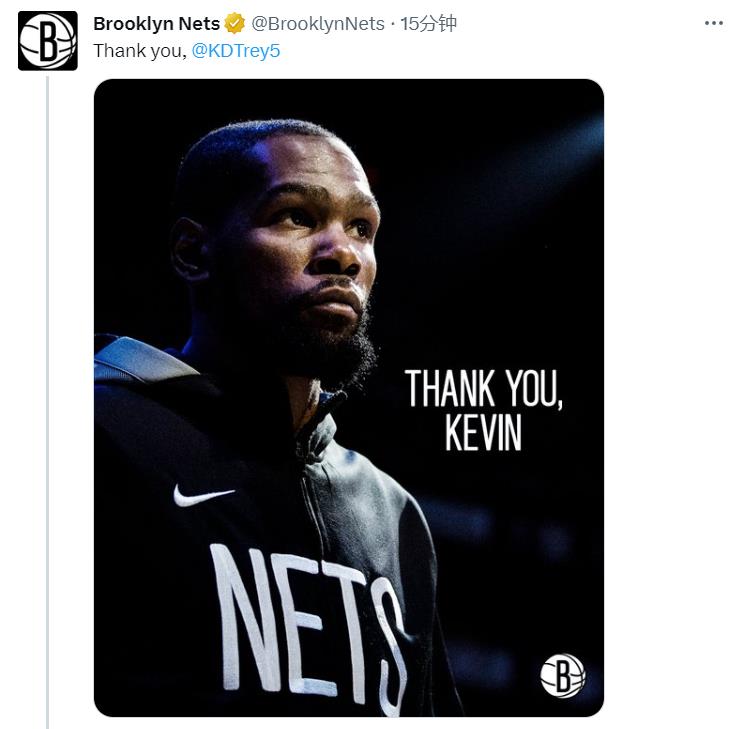
Task: Click the large NETS lettering on hoodie
Action: 305,620
